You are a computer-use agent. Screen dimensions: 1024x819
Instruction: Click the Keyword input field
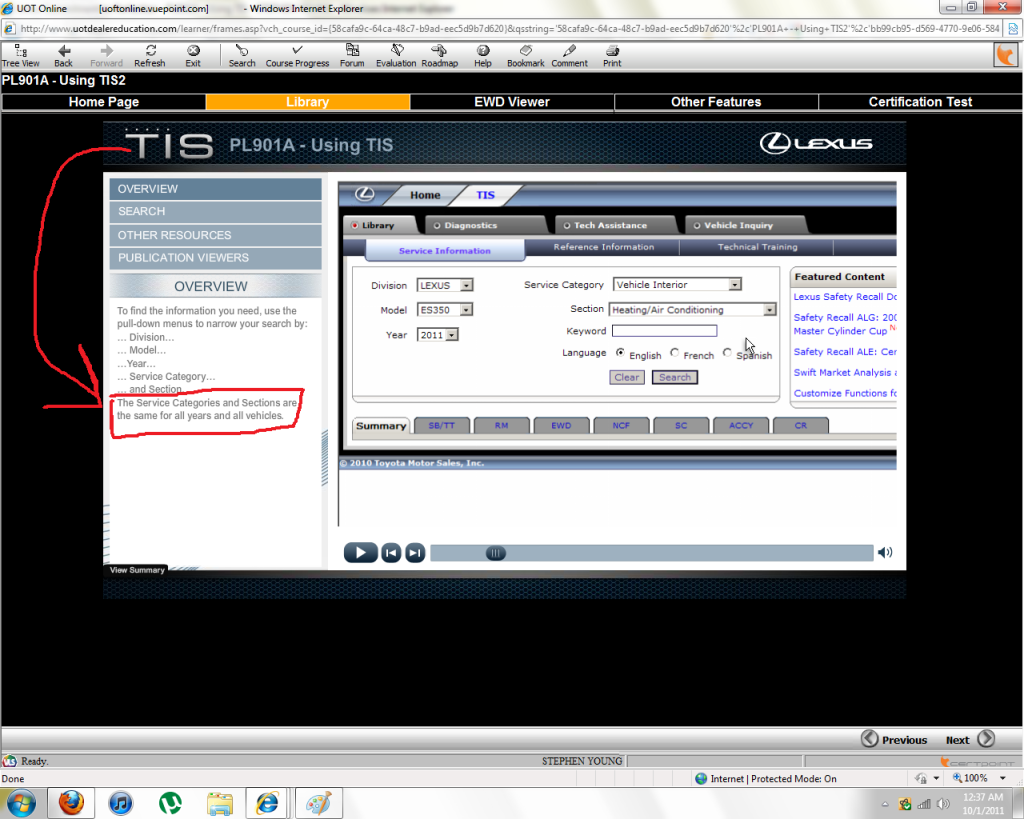664,331
